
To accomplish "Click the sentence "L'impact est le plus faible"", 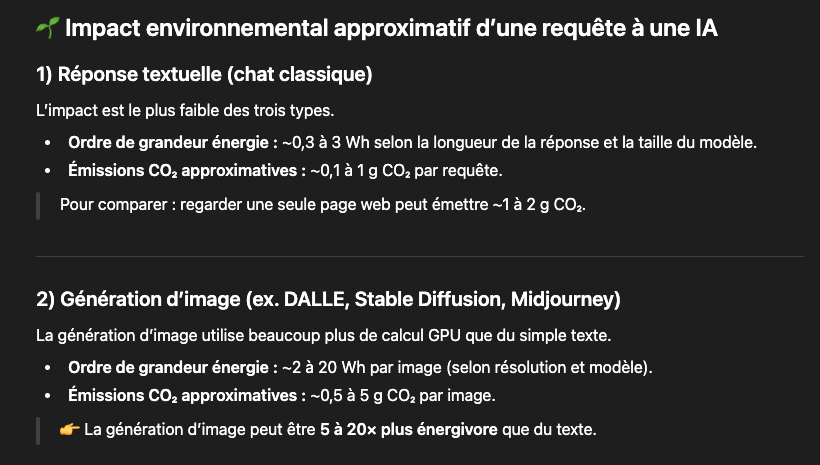I will [x=199, y=108].
